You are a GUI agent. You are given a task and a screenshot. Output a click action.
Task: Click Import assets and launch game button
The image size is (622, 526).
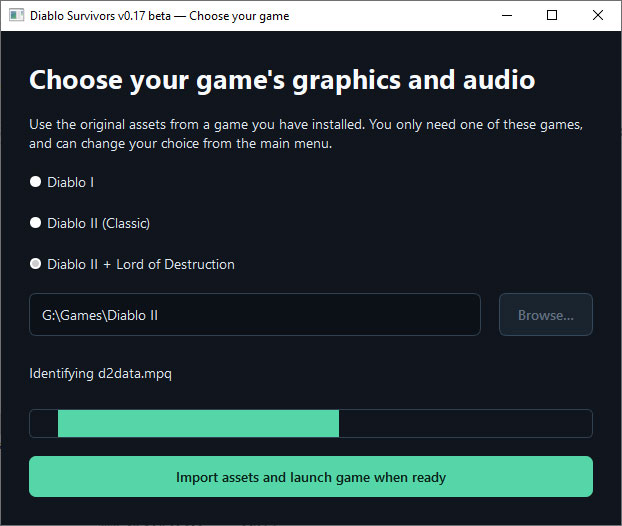(311, 476)
